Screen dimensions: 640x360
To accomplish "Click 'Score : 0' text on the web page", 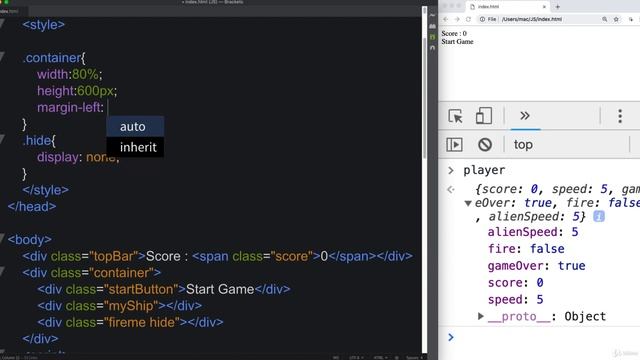I will pyautogui.click(x=454, y=33).
